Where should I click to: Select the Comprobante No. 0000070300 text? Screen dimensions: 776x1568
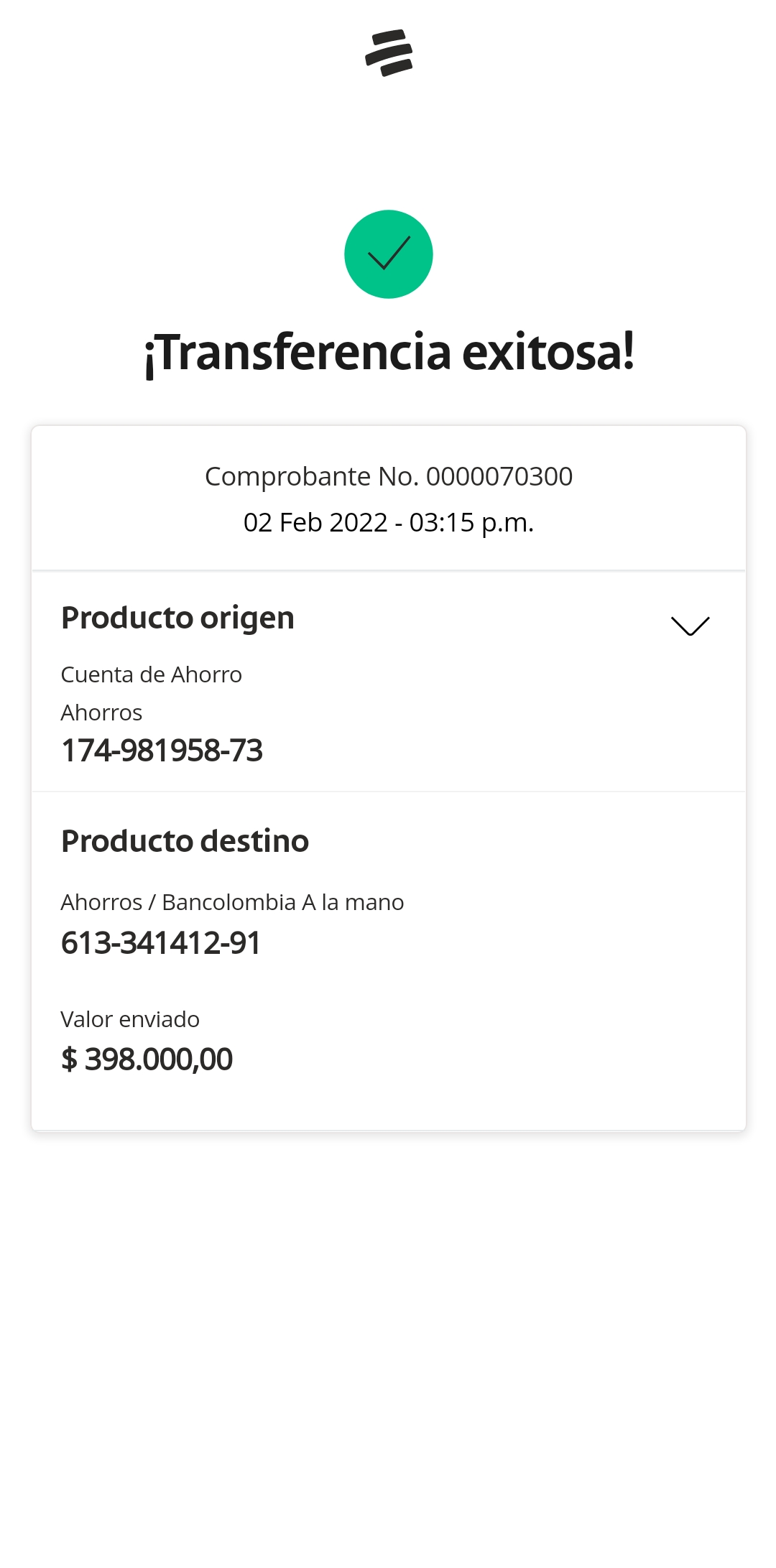(389, 476)
